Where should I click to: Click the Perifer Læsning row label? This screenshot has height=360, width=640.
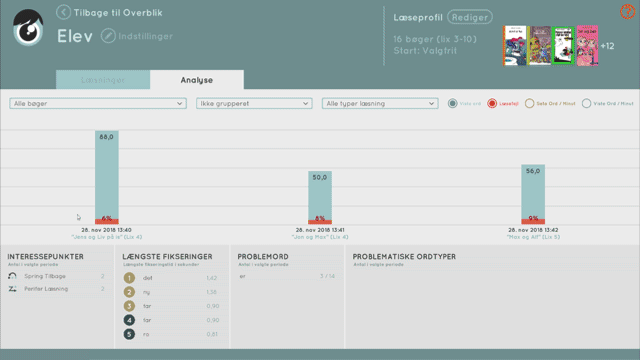click(46, 289)
